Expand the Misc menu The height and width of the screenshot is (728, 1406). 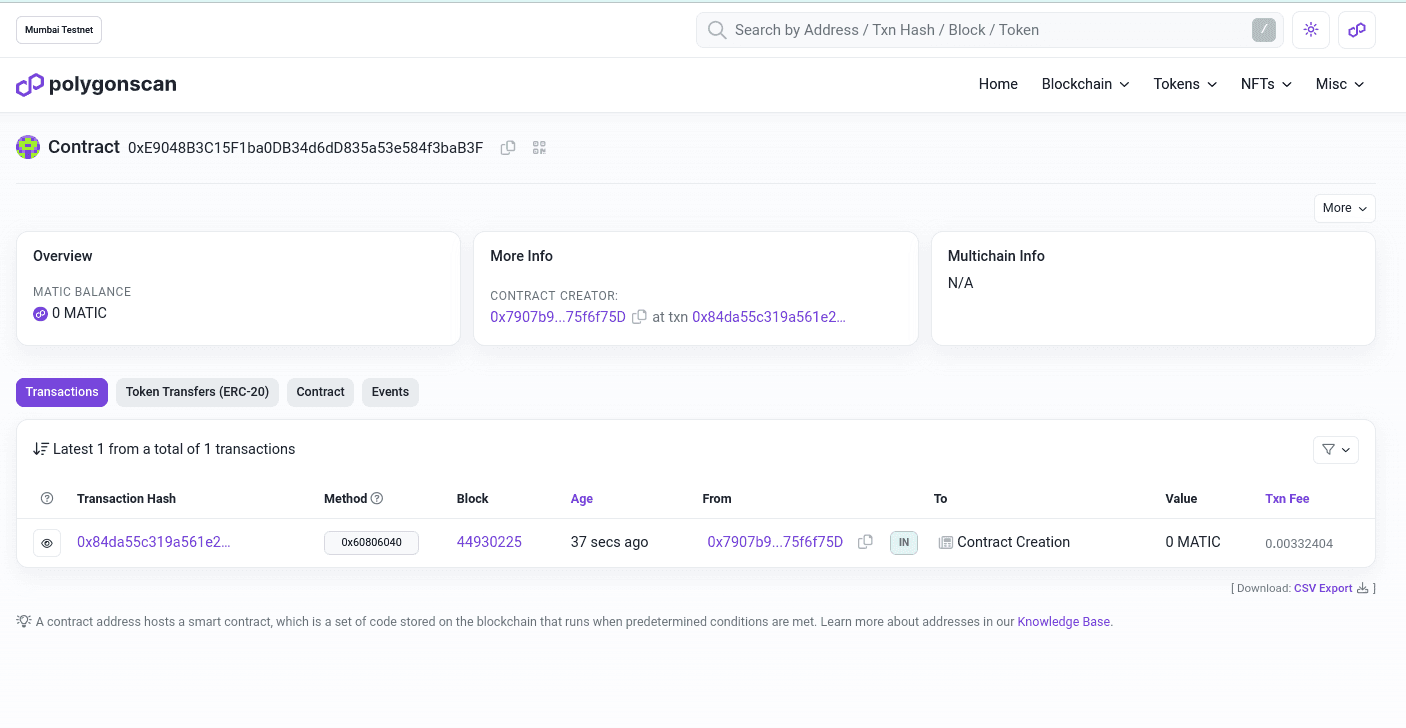(1340, 84)
